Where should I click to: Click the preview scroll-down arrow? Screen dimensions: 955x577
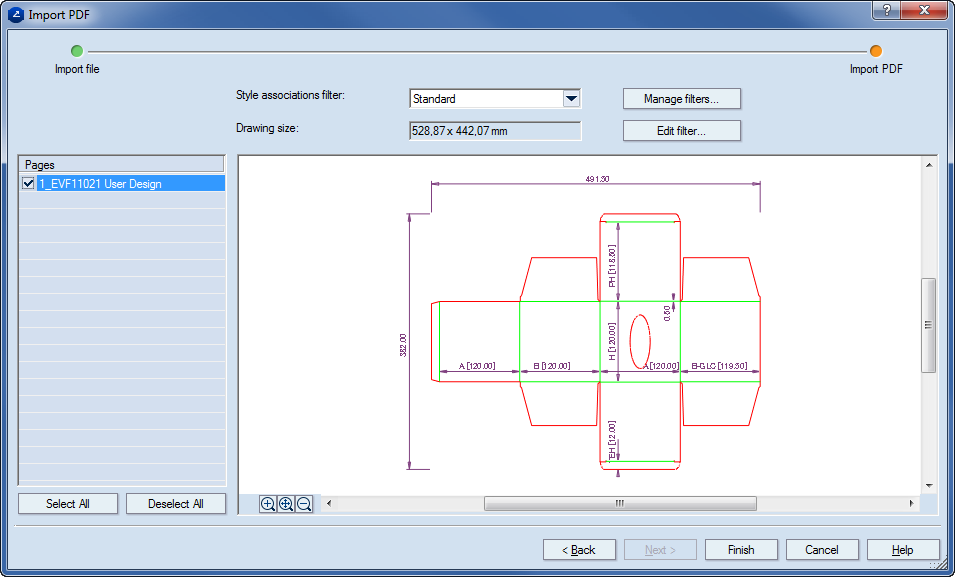[929, 486]
